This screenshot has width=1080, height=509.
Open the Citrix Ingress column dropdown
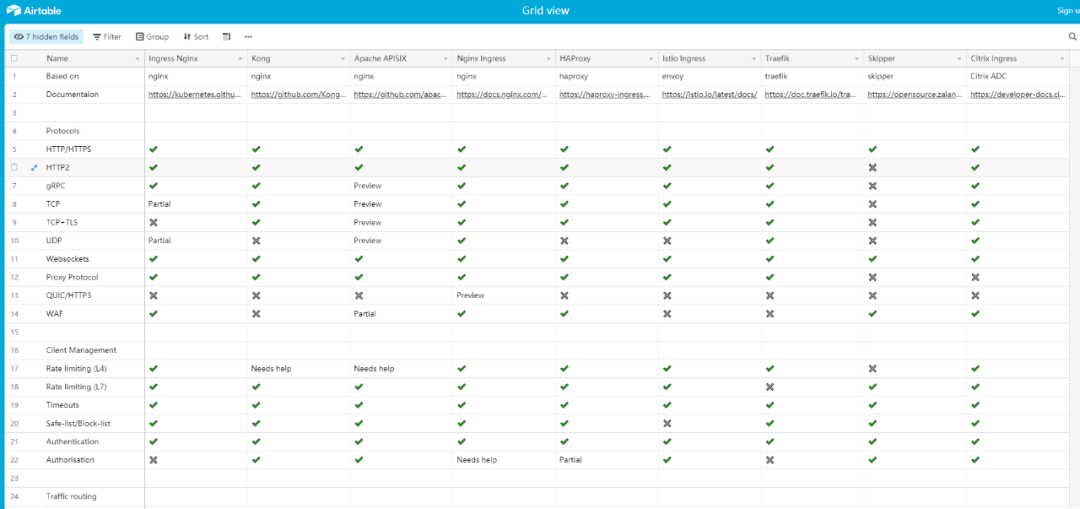click(x=1063, y=59)
